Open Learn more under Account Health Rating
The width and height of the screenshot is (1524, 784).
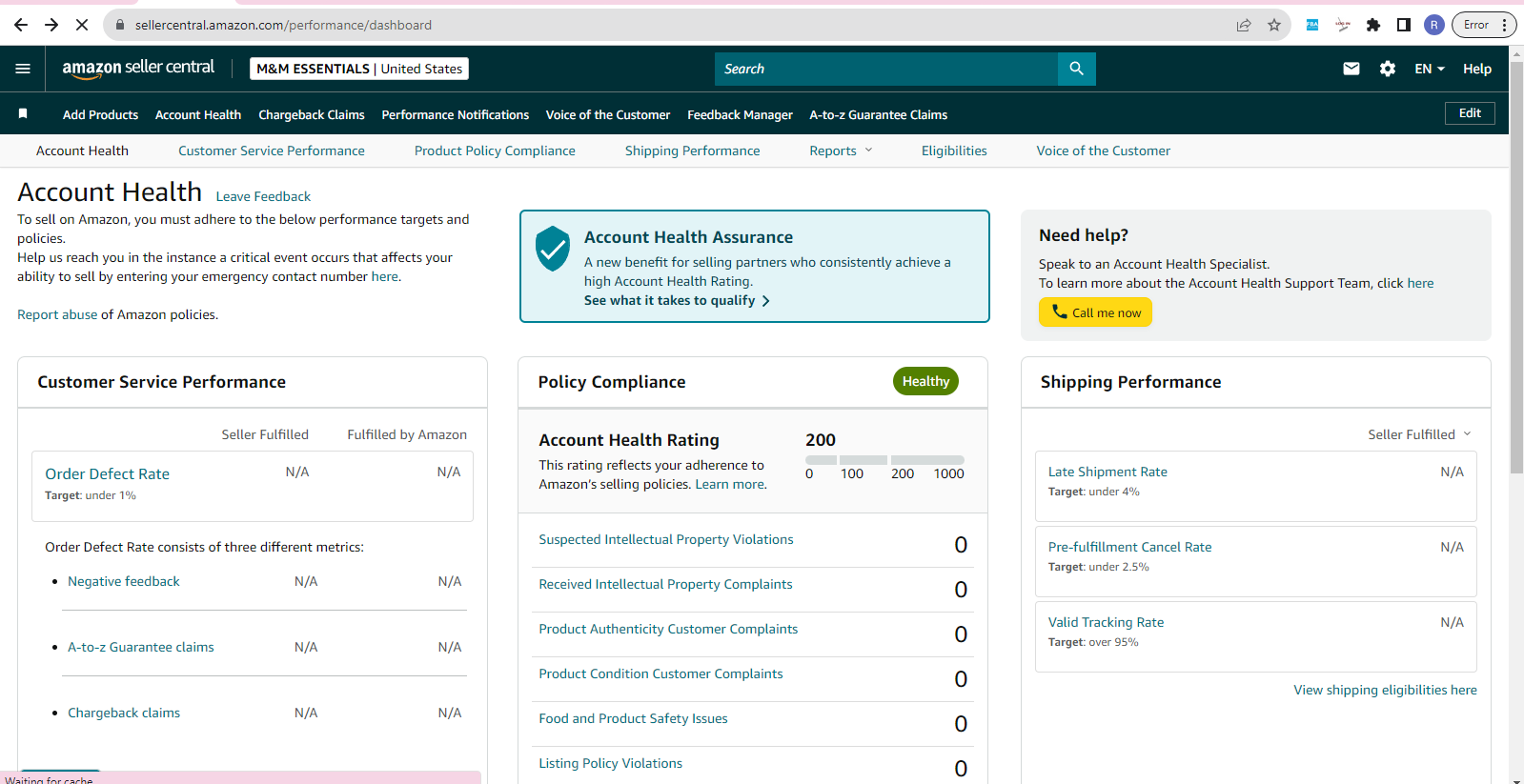click(730, 484)
